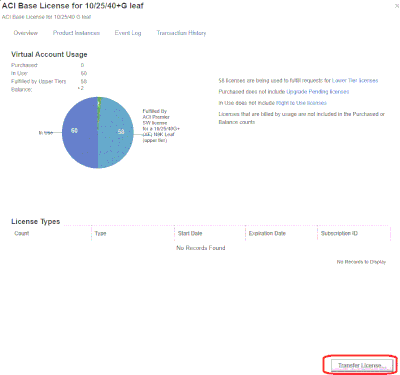
Task: Click the In Use pie chart label
Action: (x=46, y=133)
